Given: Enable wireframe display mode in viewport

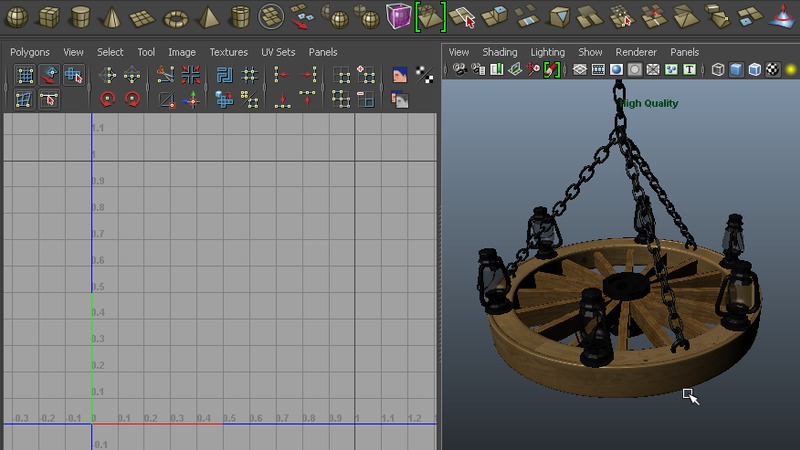Looking at the screenshot, I should pyautogui.click(x=719, y=70).
